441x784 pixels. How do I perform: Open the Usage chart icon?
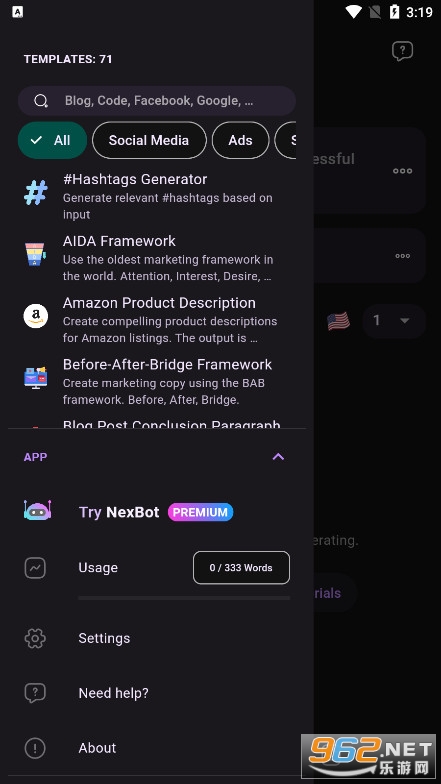[35, 568]
